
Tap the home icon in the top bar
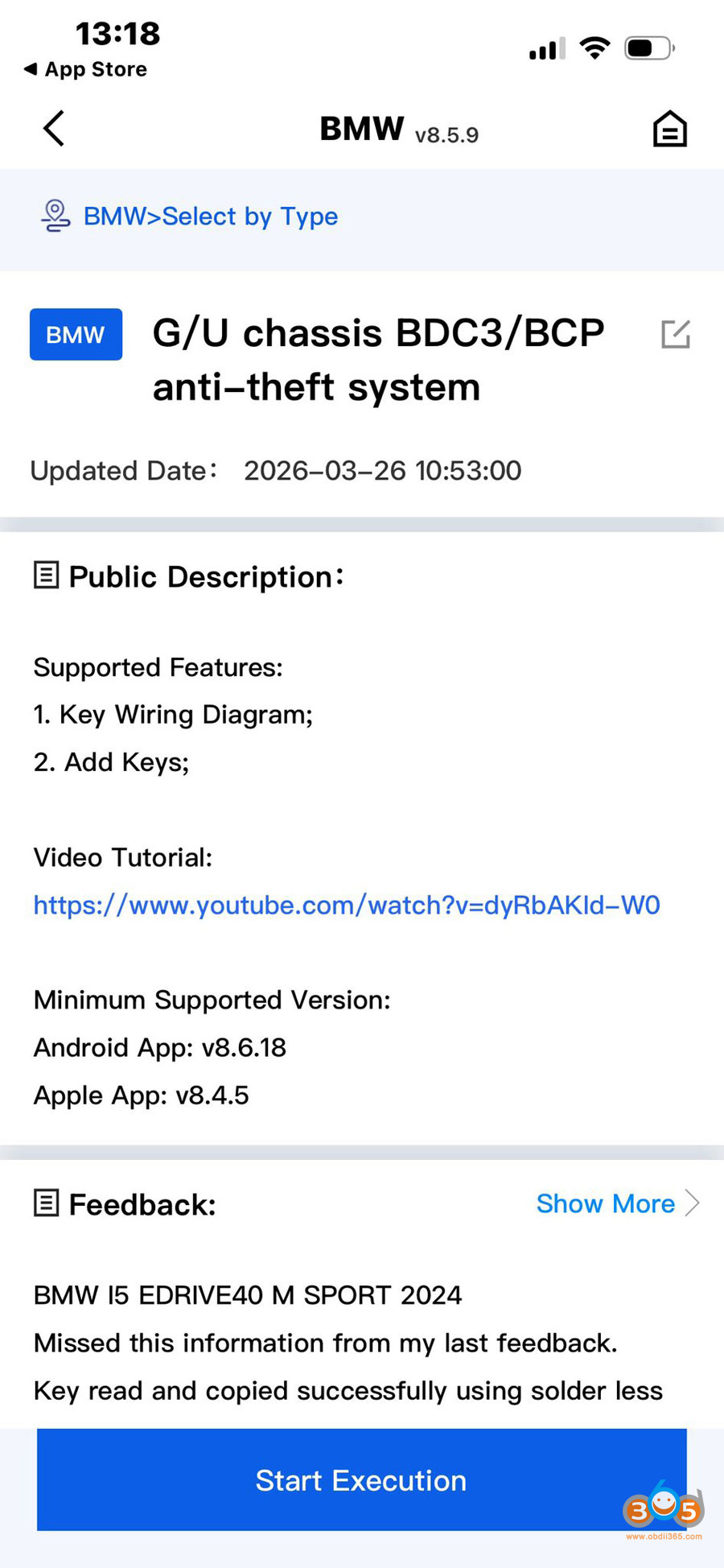coord(669,128)
